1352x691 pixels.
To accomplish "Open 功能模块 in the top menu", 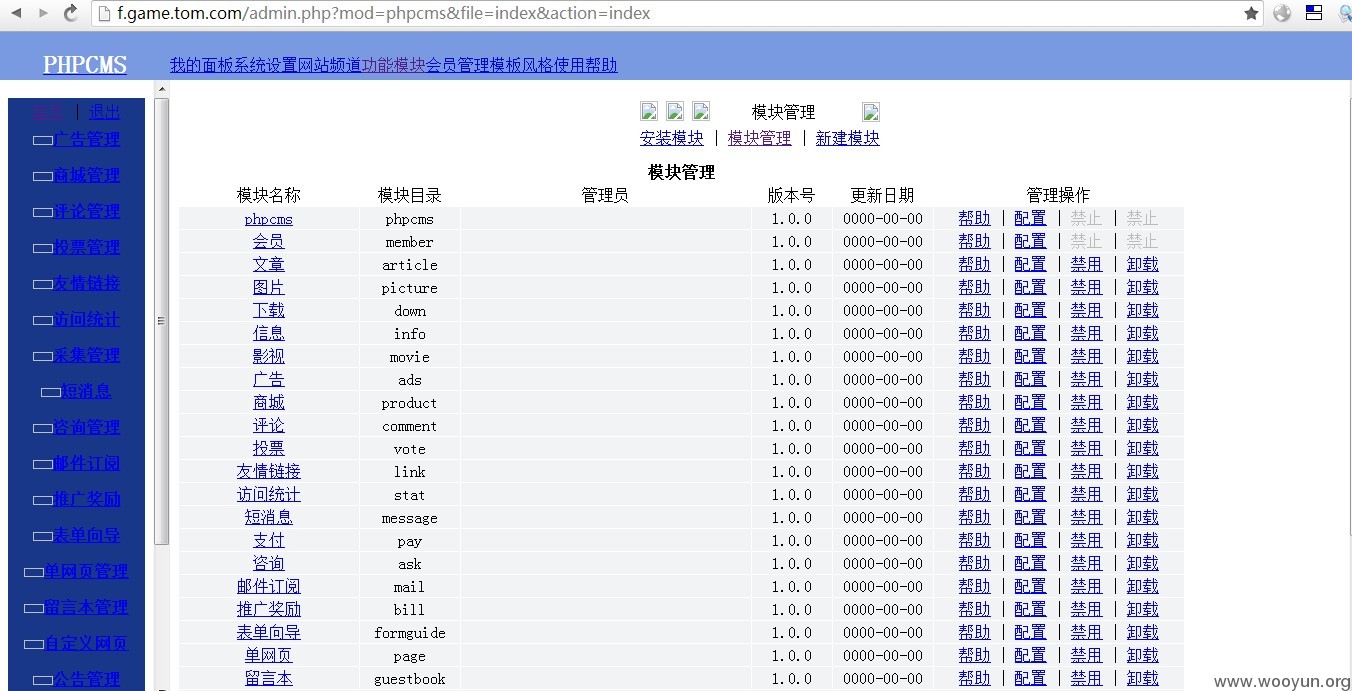I will click(393, 65).
